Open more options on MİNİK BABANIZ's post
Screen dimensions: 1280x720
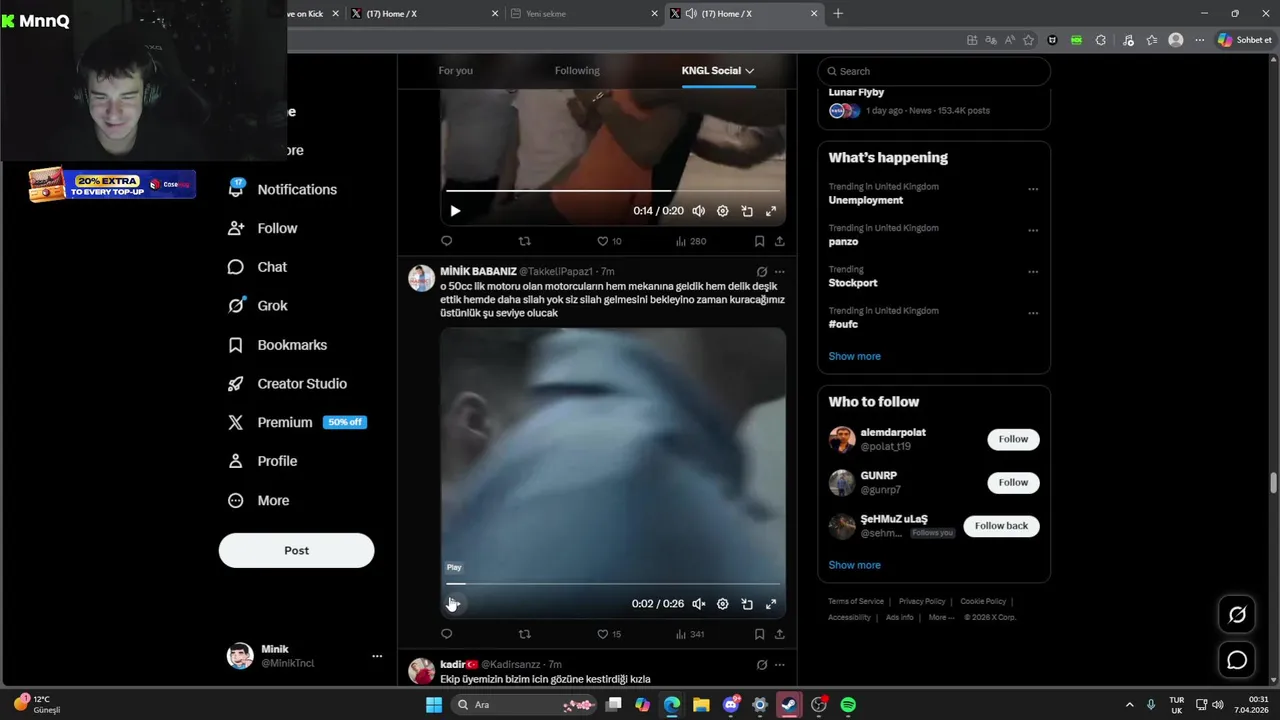[x=780, y=272]
